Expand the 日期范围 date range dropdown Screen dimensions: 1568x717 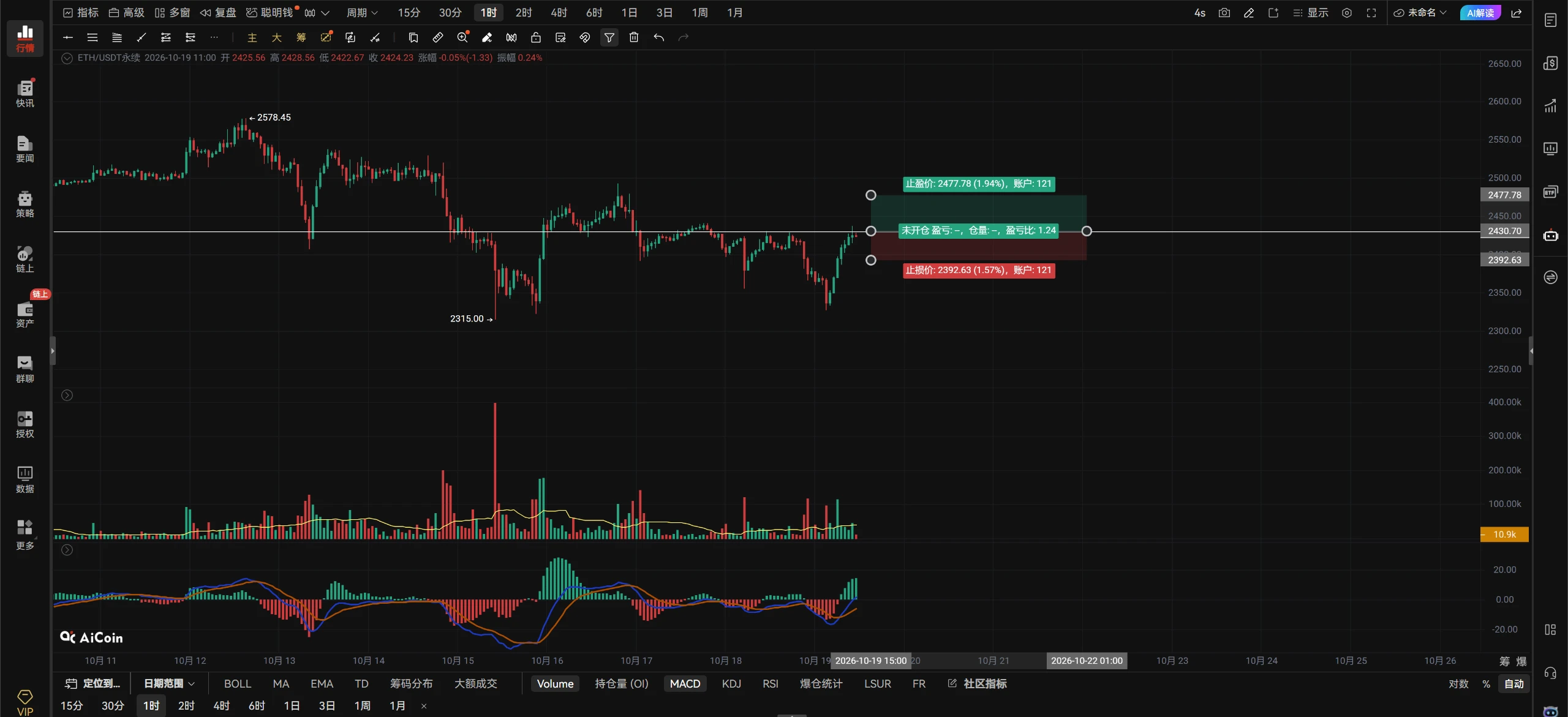point(169,683)
